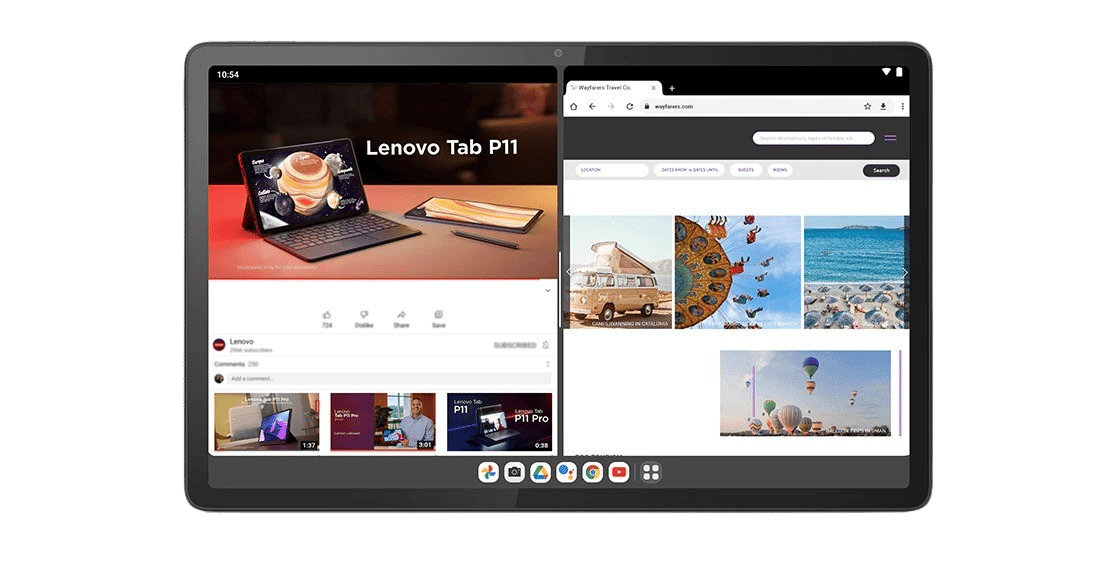Open YouTube from the dock
Viewport: 1116px width, 567px height.
tap(619, 472)
